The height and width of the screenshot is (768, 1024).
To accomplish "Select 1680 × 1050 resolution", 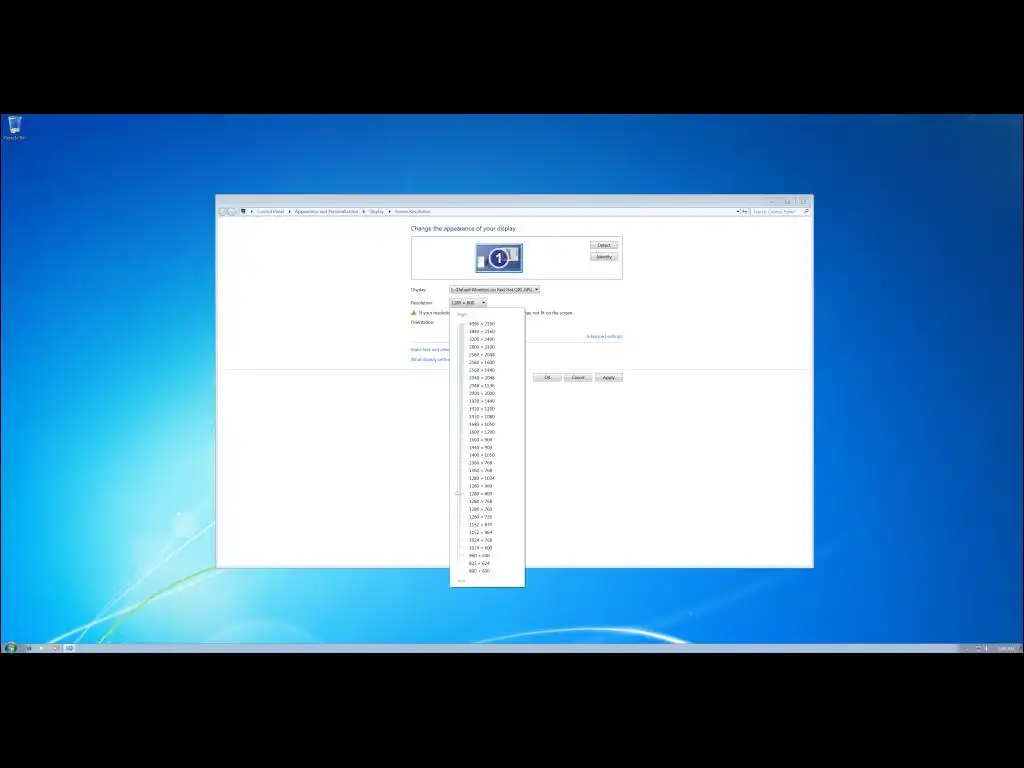I will [482, 424].
